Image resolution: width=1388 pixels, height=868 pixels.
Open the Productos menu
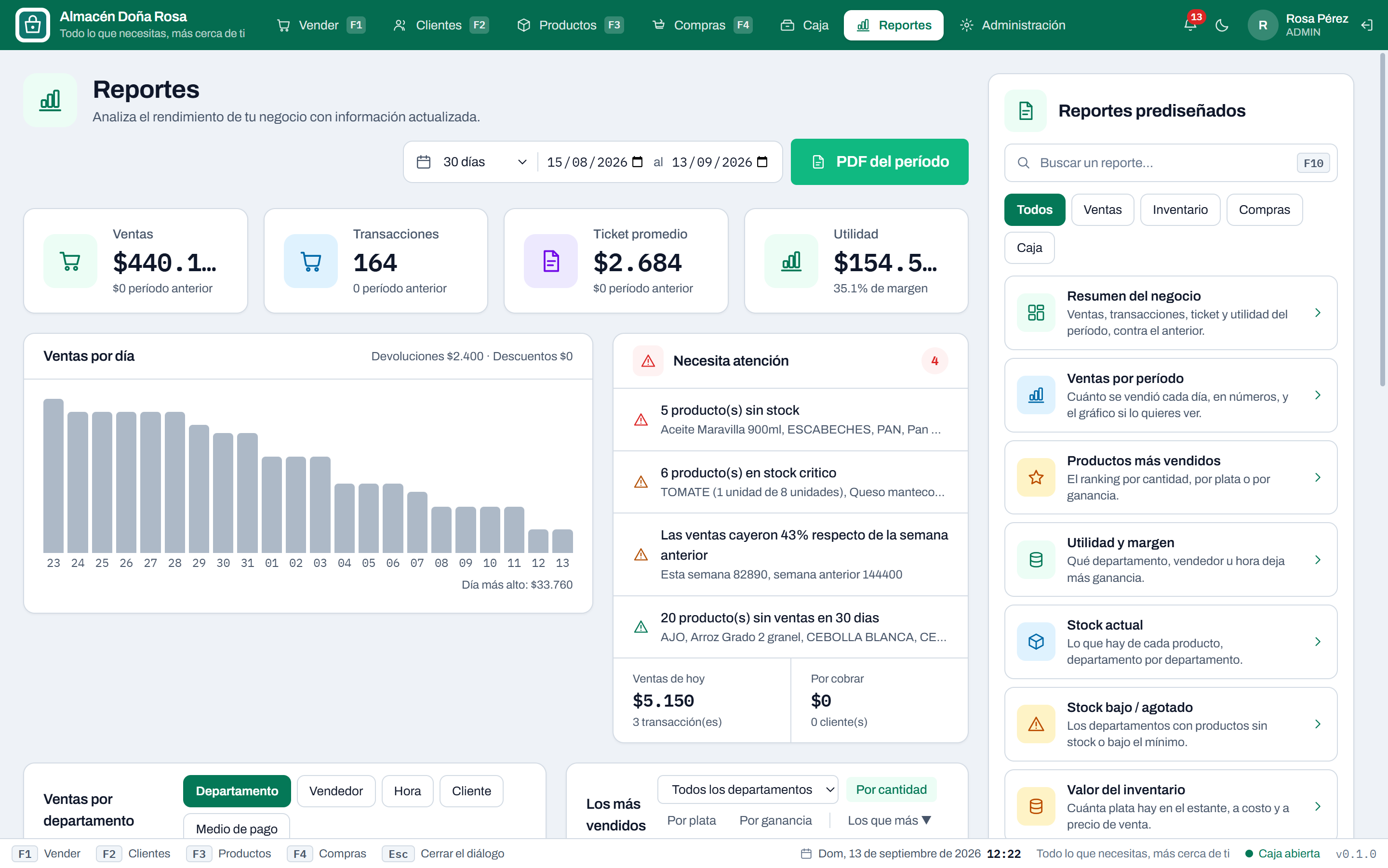click(570, 25)
